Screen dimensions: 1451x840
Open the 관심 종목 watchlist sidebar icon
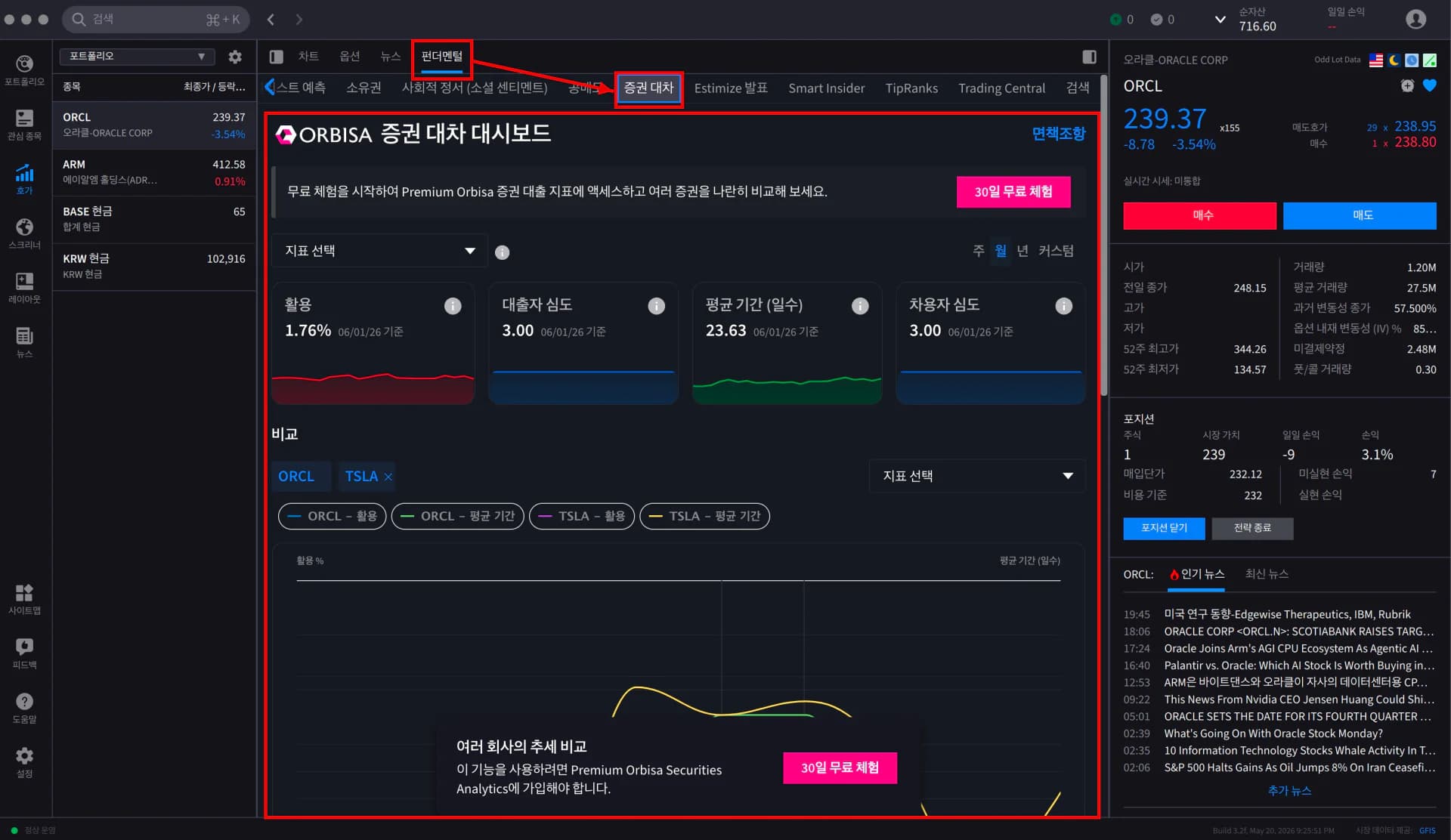click(25, 125)
